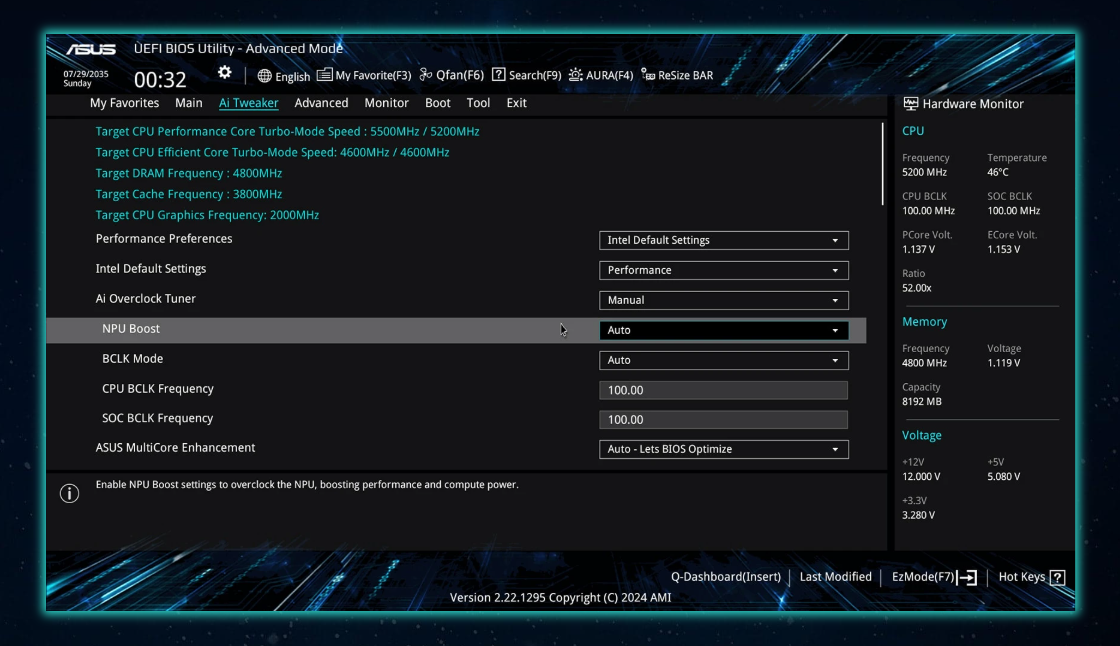Click My Favorite(F3) label
1120x646 pixels.
[x=373, y=75]
